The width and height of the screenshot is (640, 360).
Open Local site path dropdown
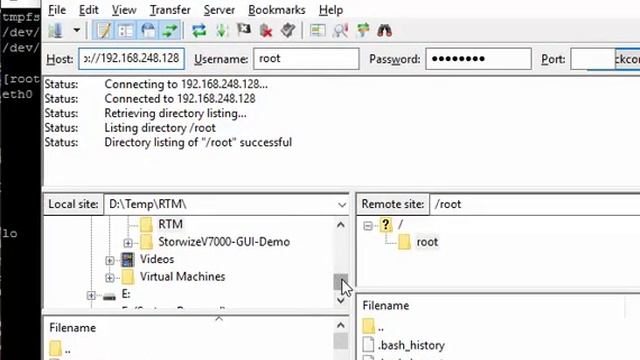point(342,204)
